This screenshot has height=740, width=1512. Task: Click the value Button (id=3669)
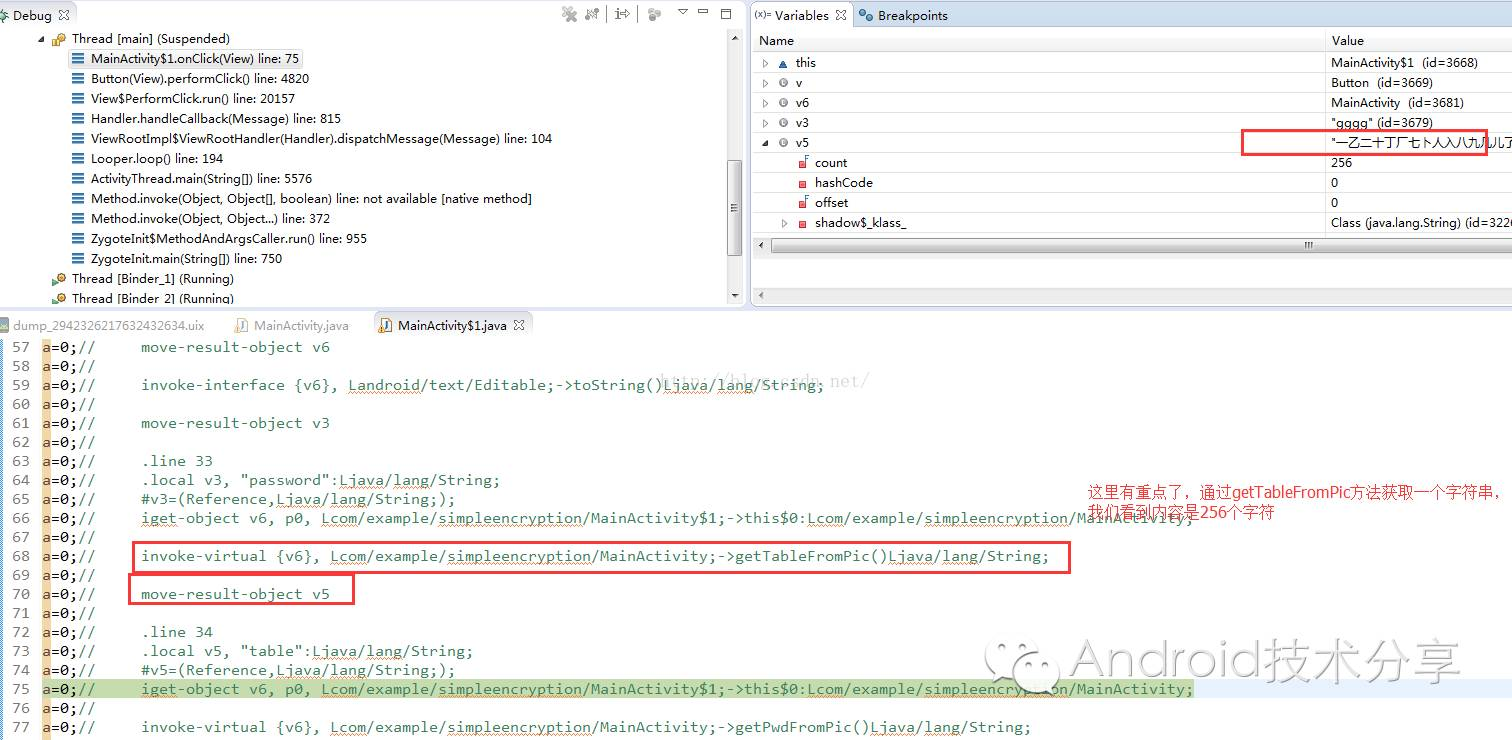tap(1381, 83)
